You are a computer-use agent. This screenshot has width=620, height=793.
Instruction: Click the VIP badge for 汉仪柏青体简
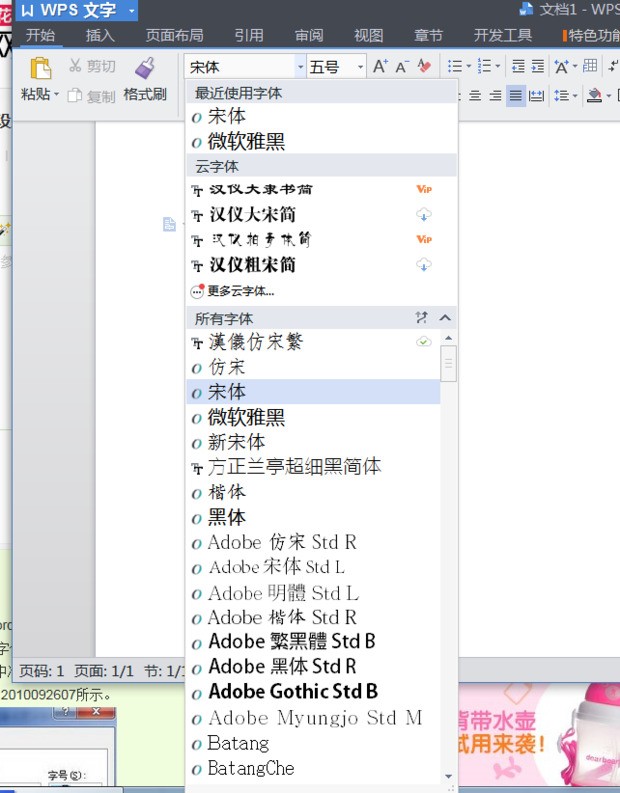pyautogui.click(x=424, y=239)
